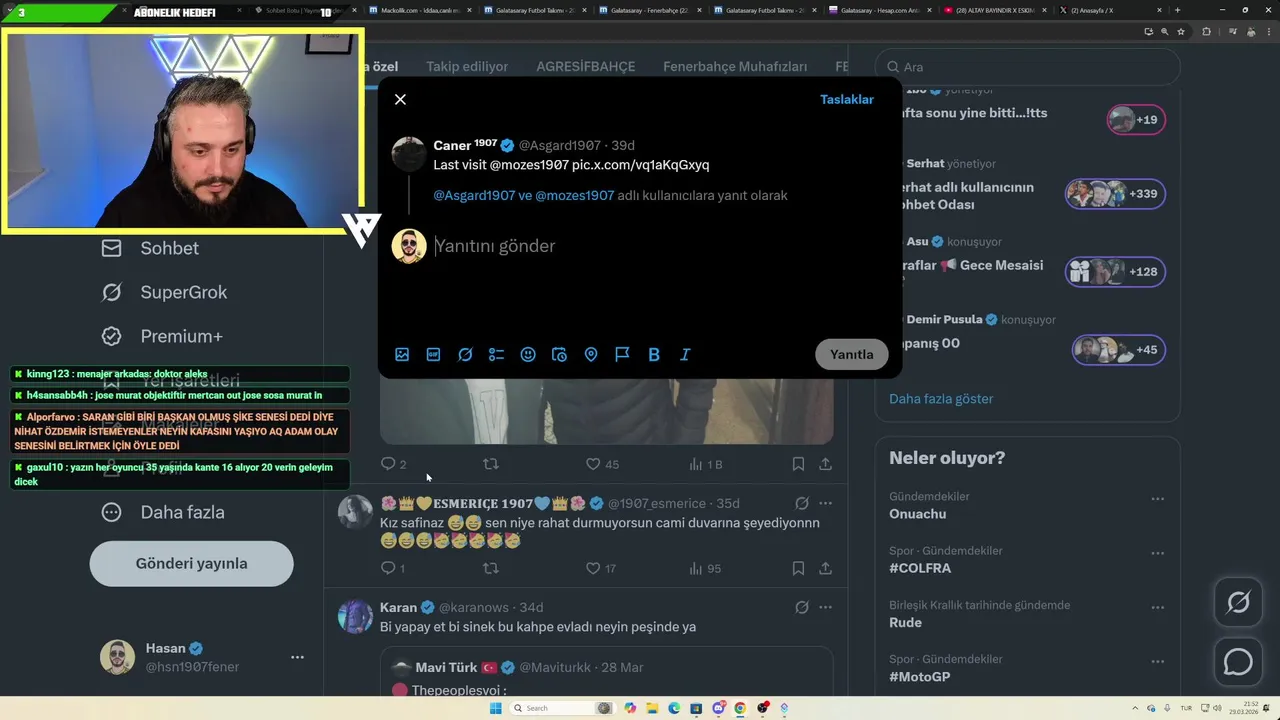Join Serhat's chat room with +339
This screenshot has width=1280, height=720.
tap(1115, 194)
